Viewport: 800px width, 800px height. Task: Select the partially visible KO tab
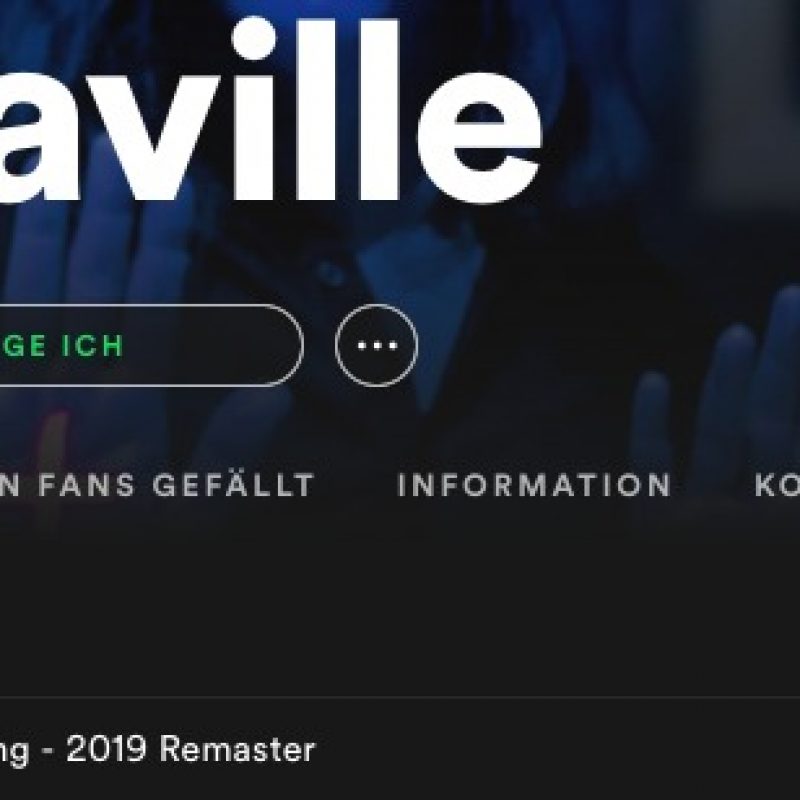click(x=777, y=485)
